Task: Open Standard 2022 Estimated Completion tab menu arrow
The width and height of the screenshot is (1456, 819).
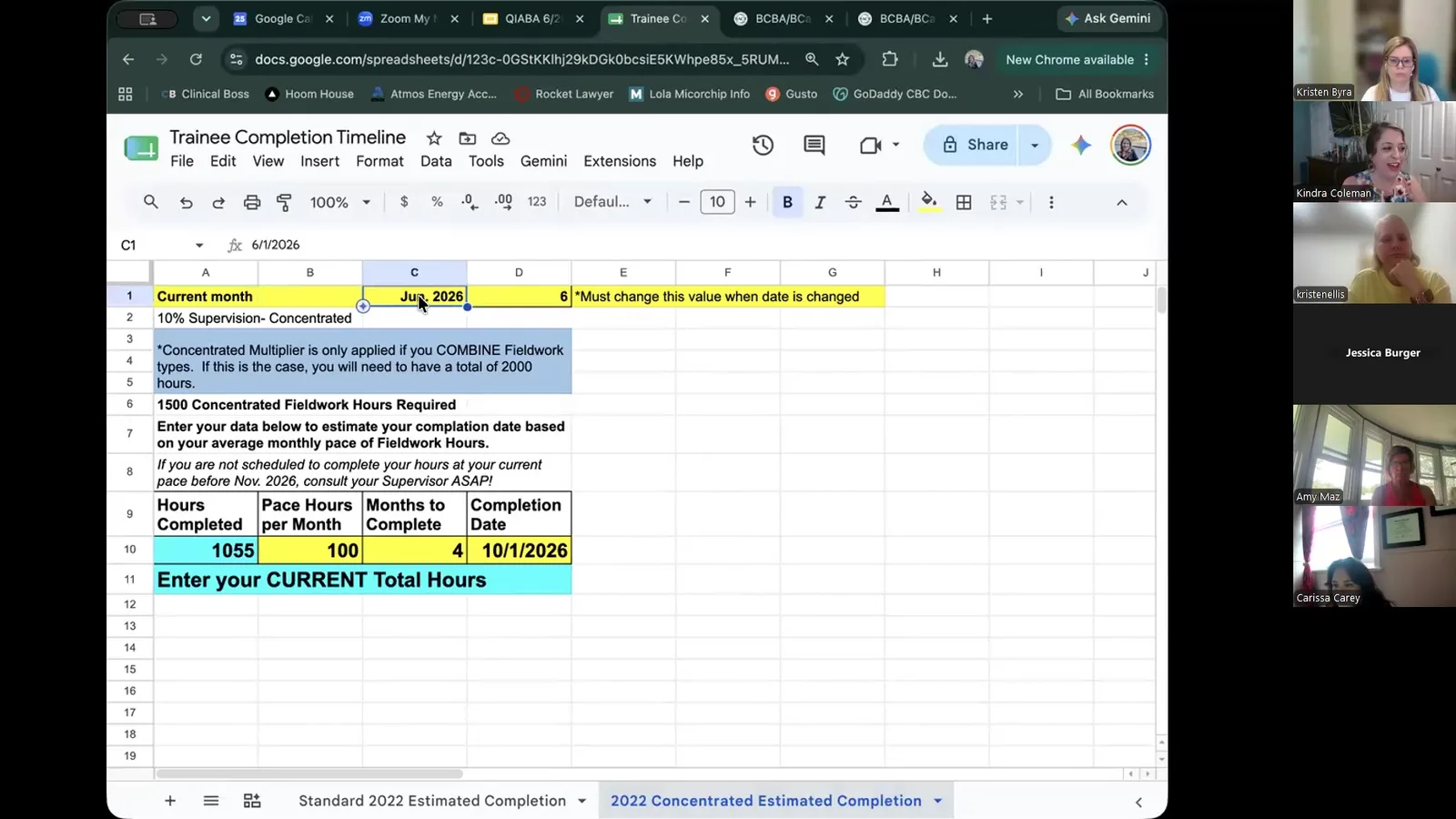Action: pos(581,801)
